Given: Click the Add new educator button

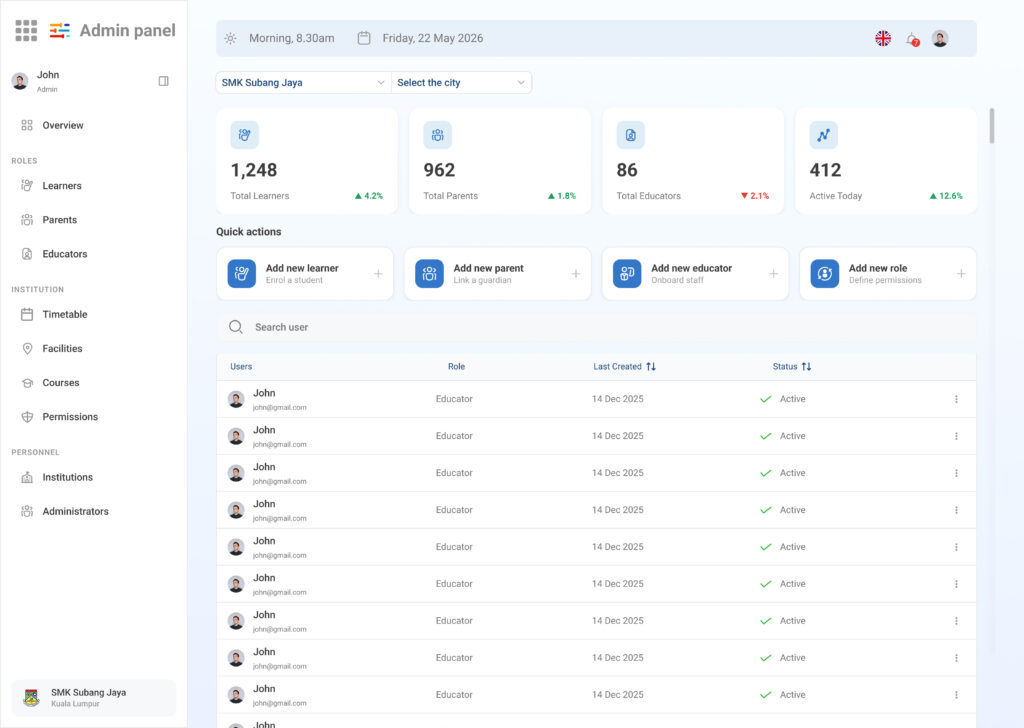Looking at the screenshot, I should pyautogui.click(x=695, y=274).
